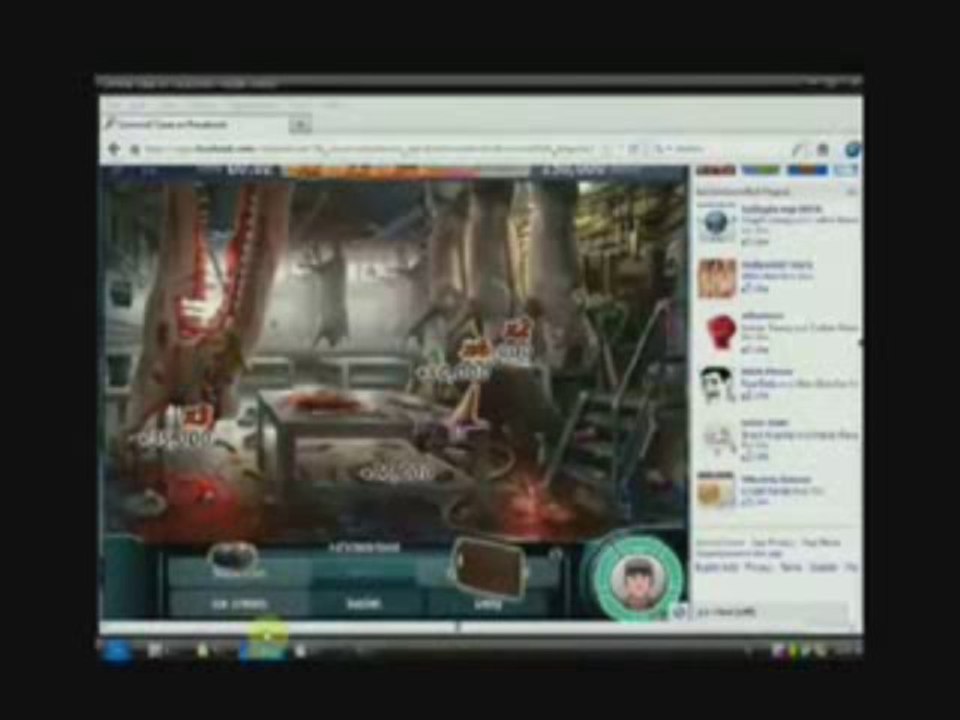Like the page next to globe thumbnail
This screenshot has width=960, height=720.
[x=755, y=242]
